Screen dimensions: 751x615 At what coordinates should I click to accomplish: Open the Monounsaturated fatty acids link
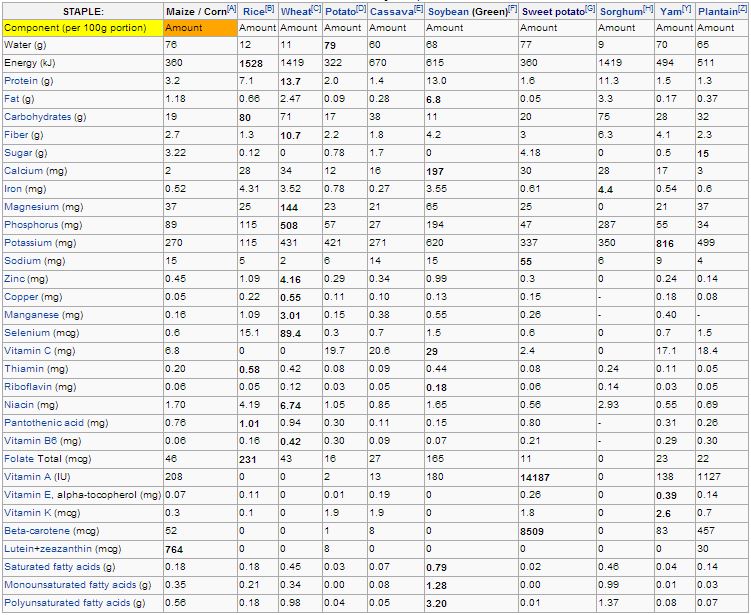[x=70, y=585]
